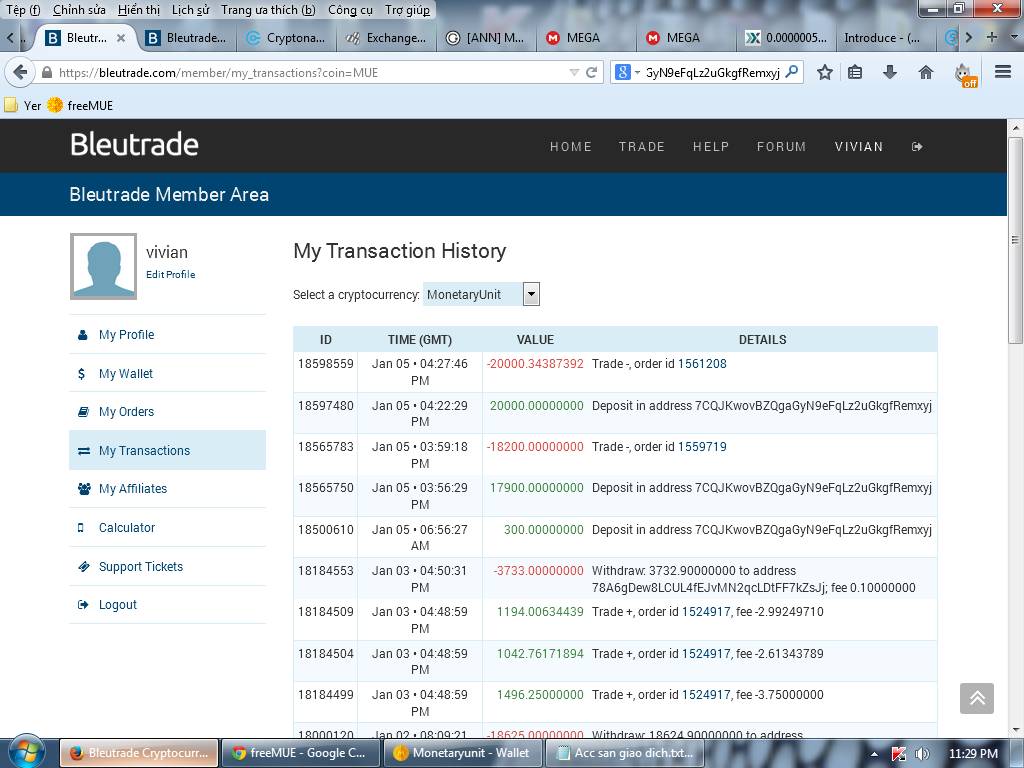Reload the page with refresh icon

click(592, 72)
